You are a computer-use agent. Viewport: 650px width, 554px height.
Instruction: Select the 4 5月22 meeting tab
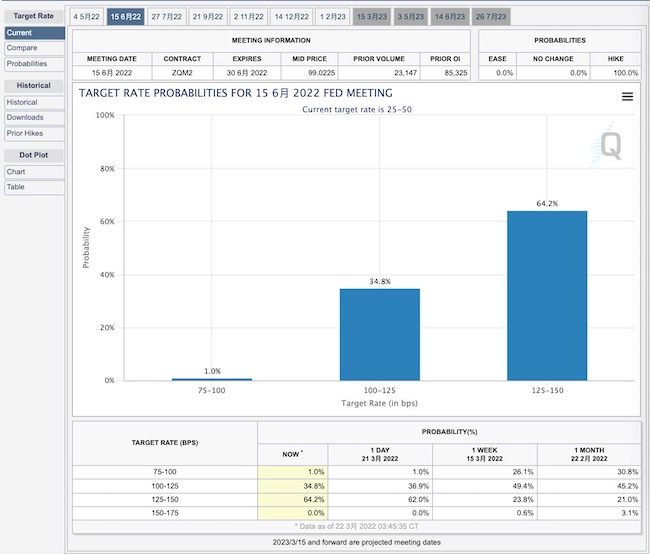[87, 16]
